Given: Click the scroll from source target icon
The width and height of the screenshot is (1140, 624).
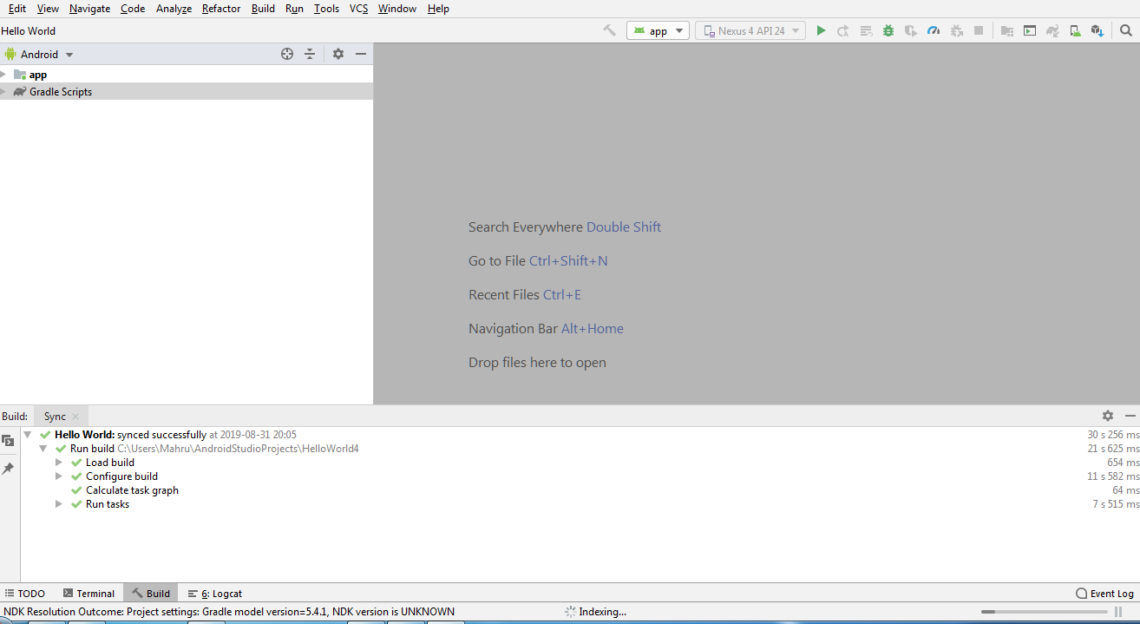Looking at the screenshot, I should 287,54.
